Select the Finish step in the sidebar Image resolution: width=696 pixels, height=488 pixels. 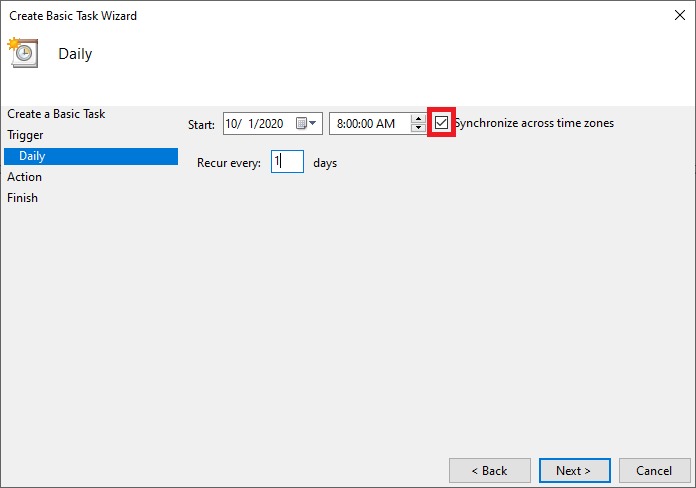tap(23, 198)
